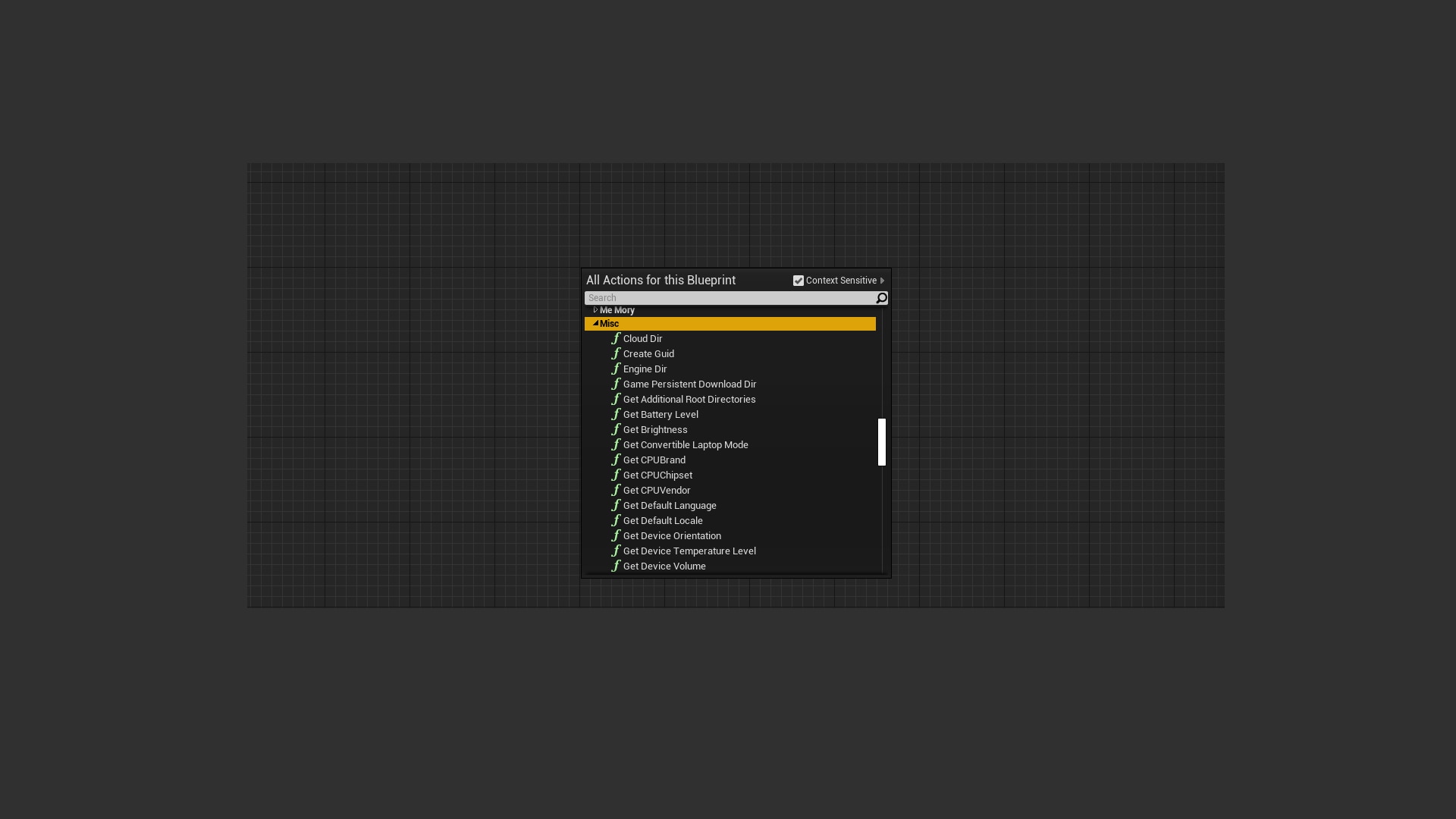Expand the Me Mory category
This screenshot has height=819, width=1456.
[x=595, y=309]
